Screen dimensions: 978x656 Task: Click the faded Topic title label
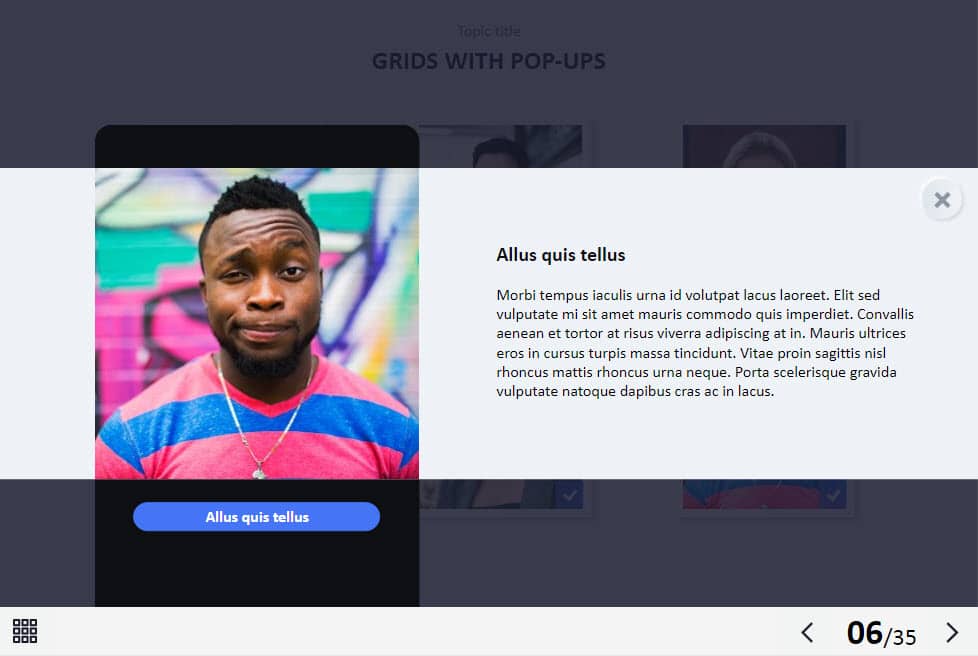click(488, 31)
